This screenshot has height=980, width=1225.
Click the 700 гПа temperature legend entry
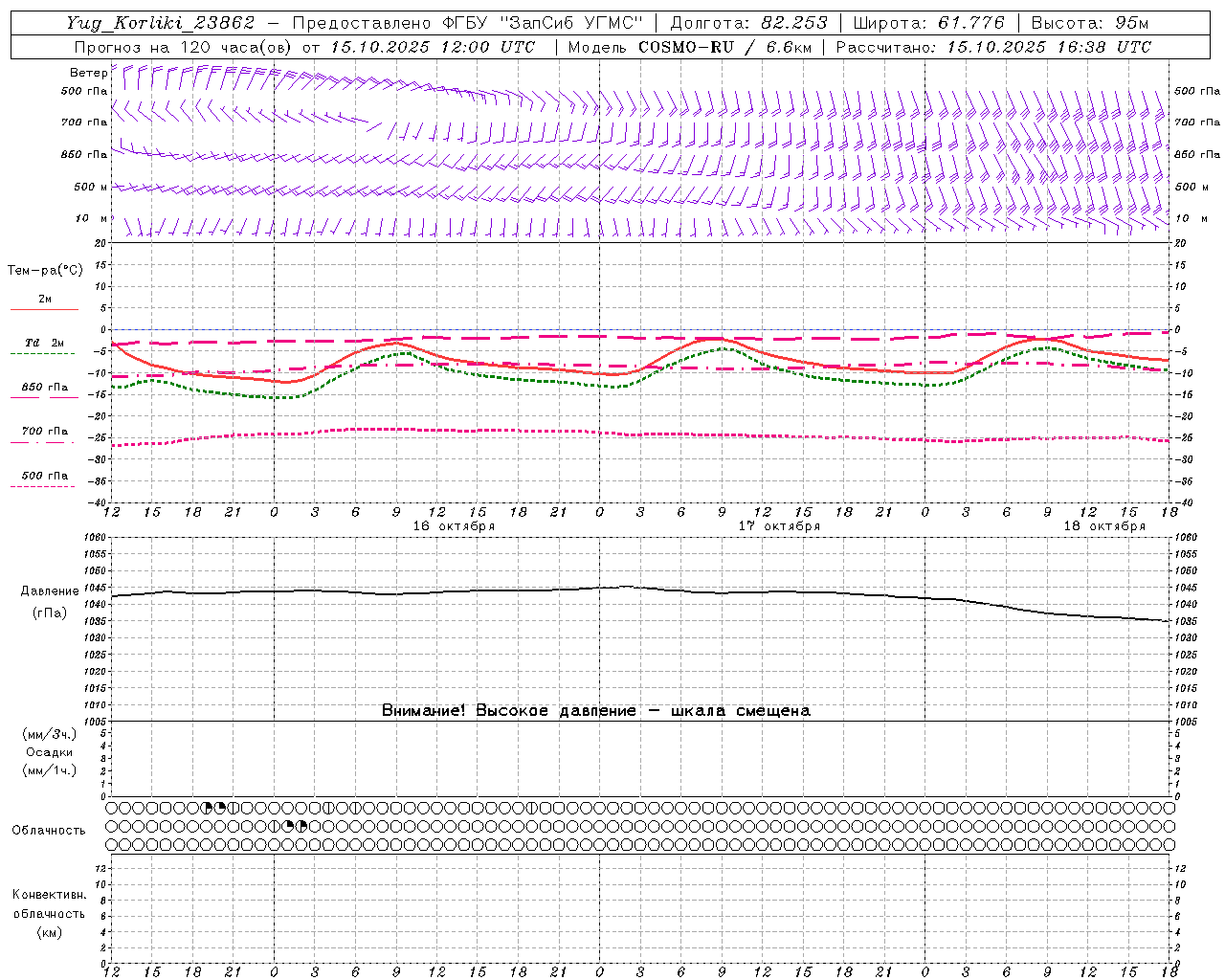[45, 431]
